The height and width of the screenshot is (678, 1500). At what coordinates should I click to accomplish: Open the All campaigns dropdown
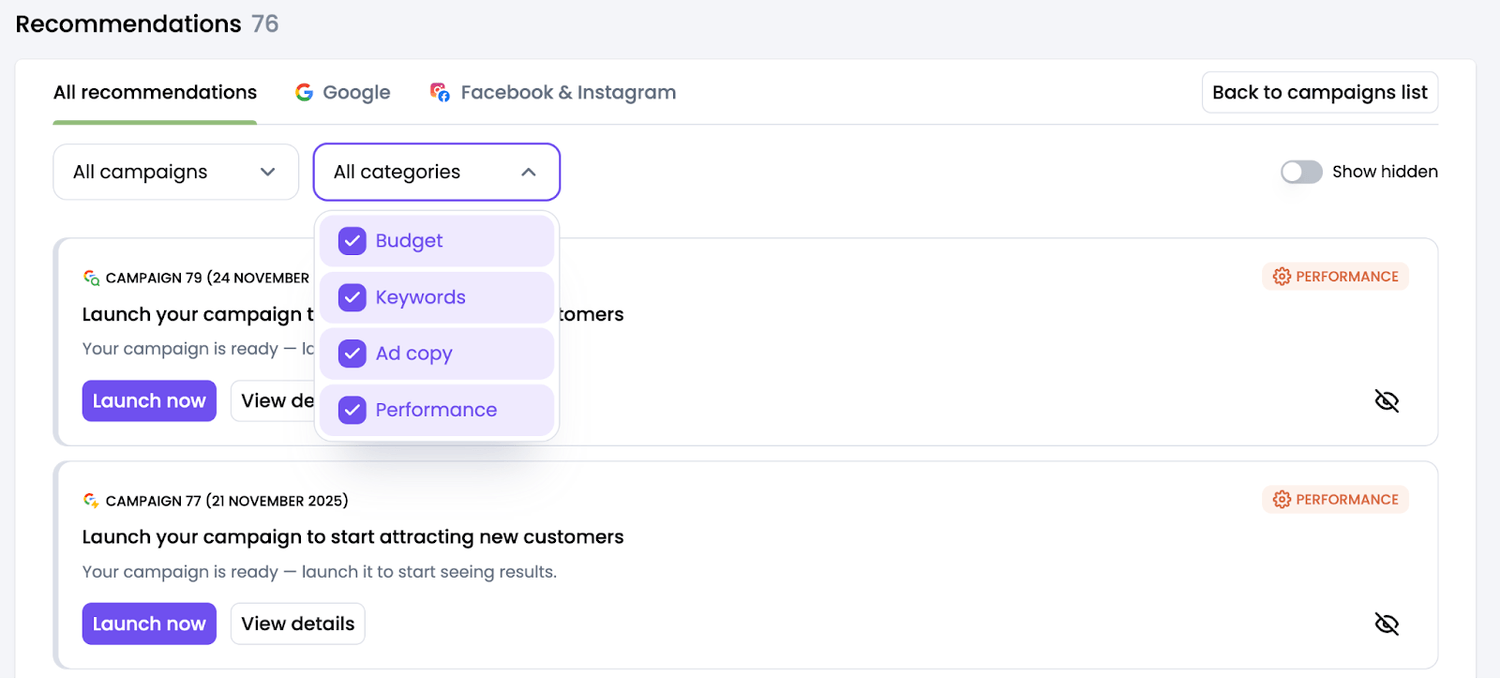pyautogui.click(x=175, y=172)
